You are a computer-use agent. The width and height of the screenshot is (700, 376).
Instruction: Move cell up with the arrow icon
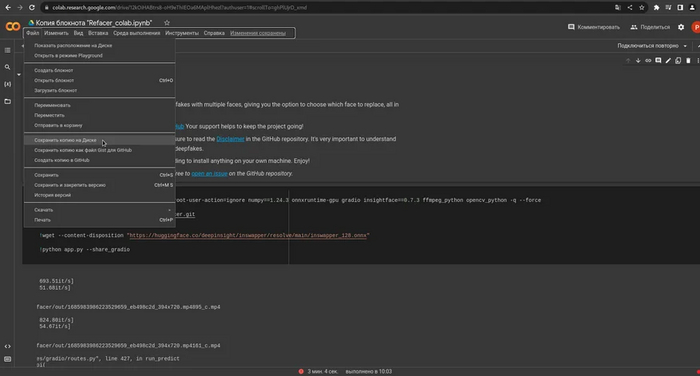(x=628, y=60)
